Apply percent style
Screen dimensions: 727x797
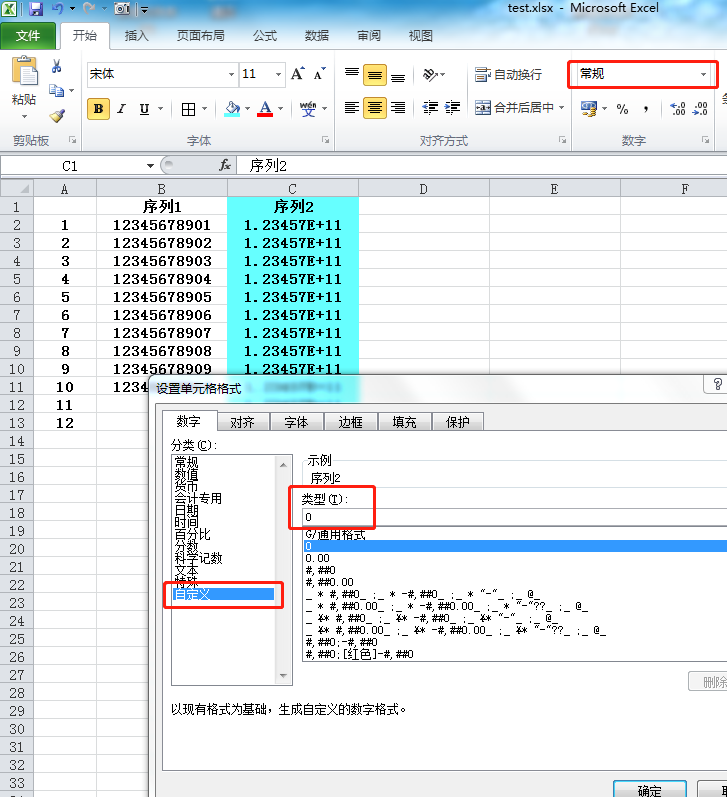[622, 109]
